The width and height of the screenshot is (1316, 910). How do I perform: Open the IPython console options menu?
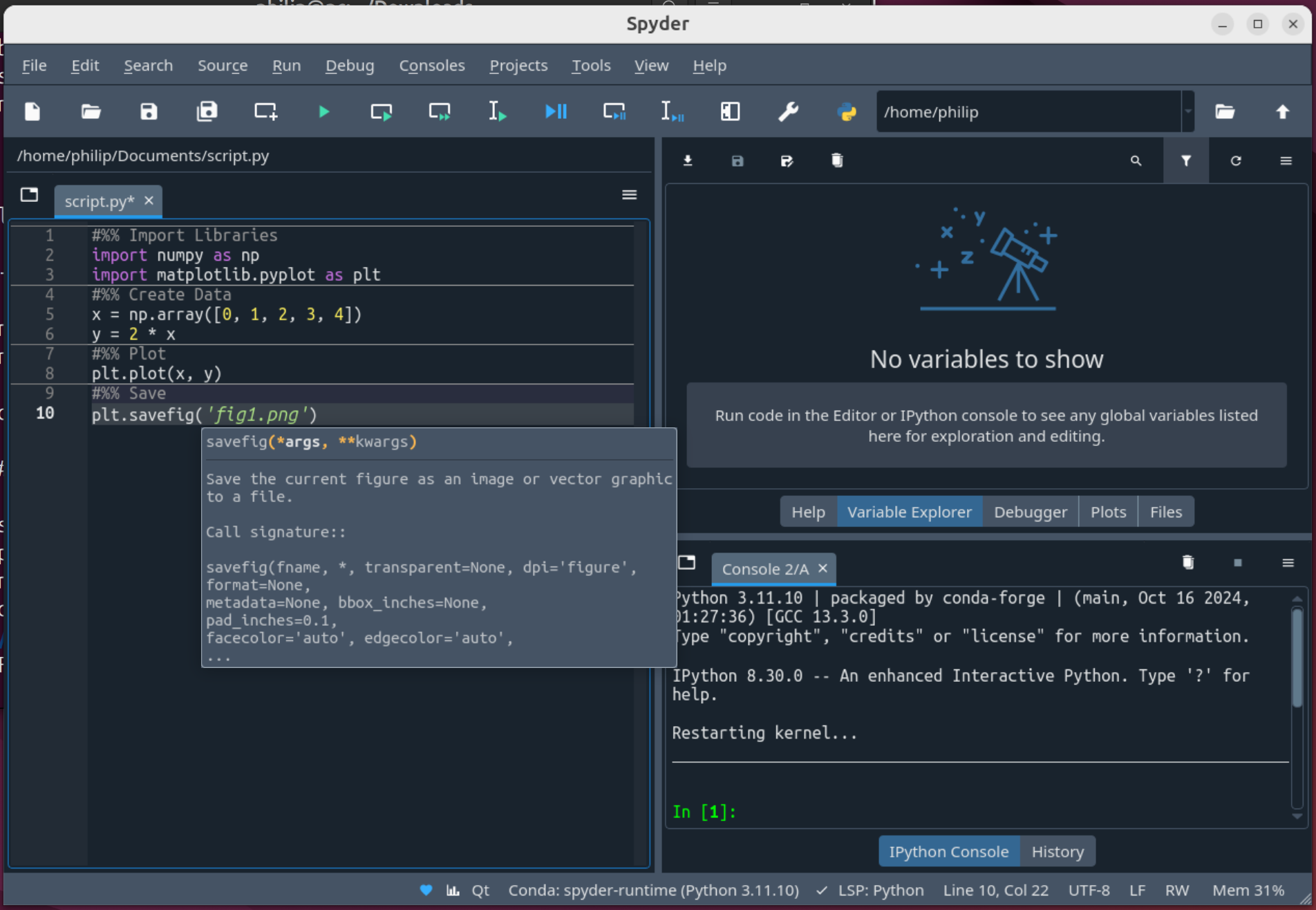click(1288, 562)
